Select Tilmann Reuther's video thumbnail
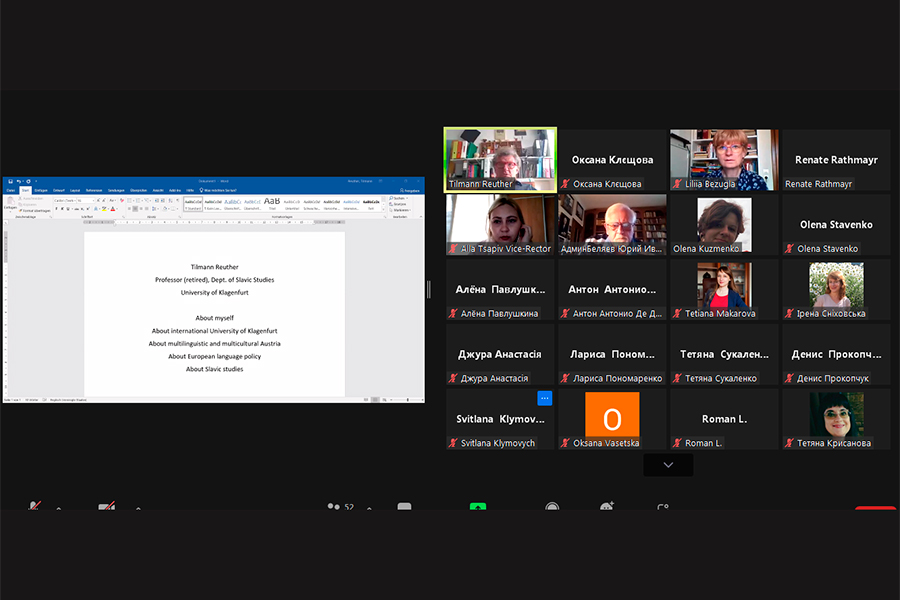This screenshot has height=600, width=900. point(500,160)
